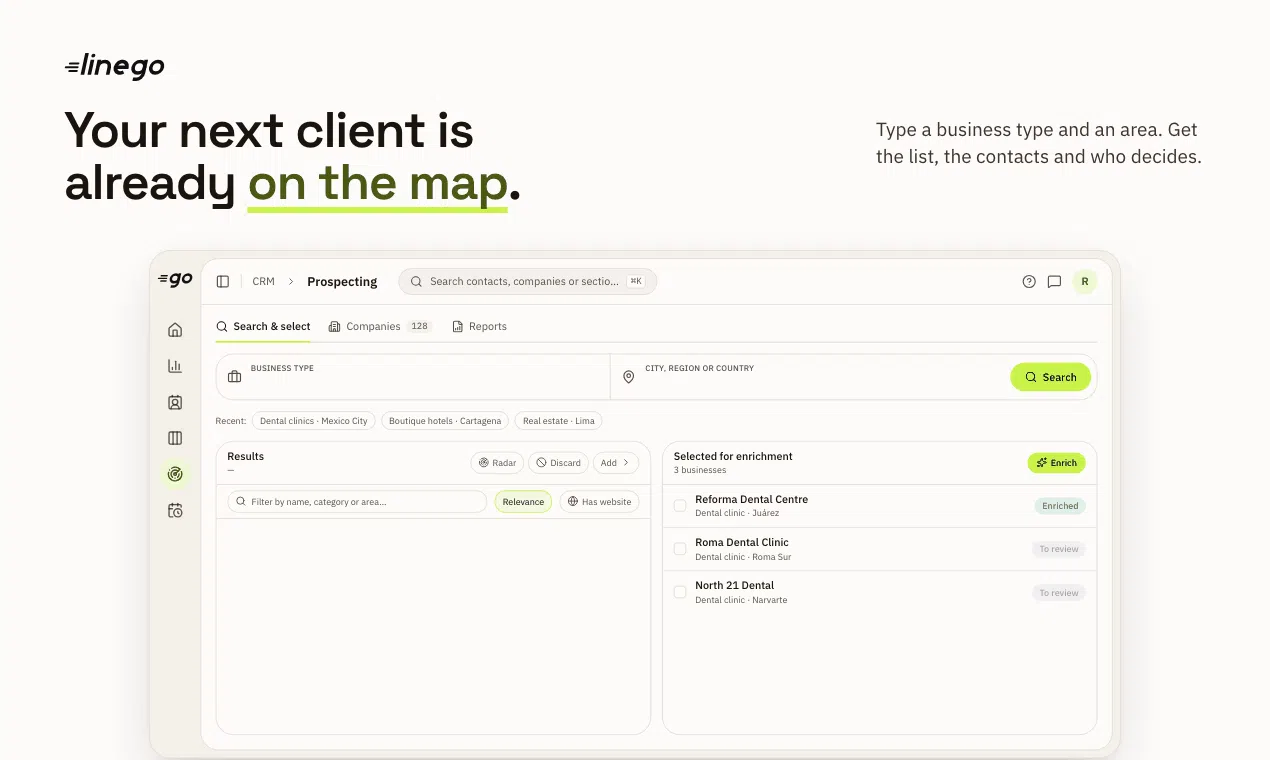The image size is (1270, 760).
Task: Click the Enrich button
Action: [1056, 463]
